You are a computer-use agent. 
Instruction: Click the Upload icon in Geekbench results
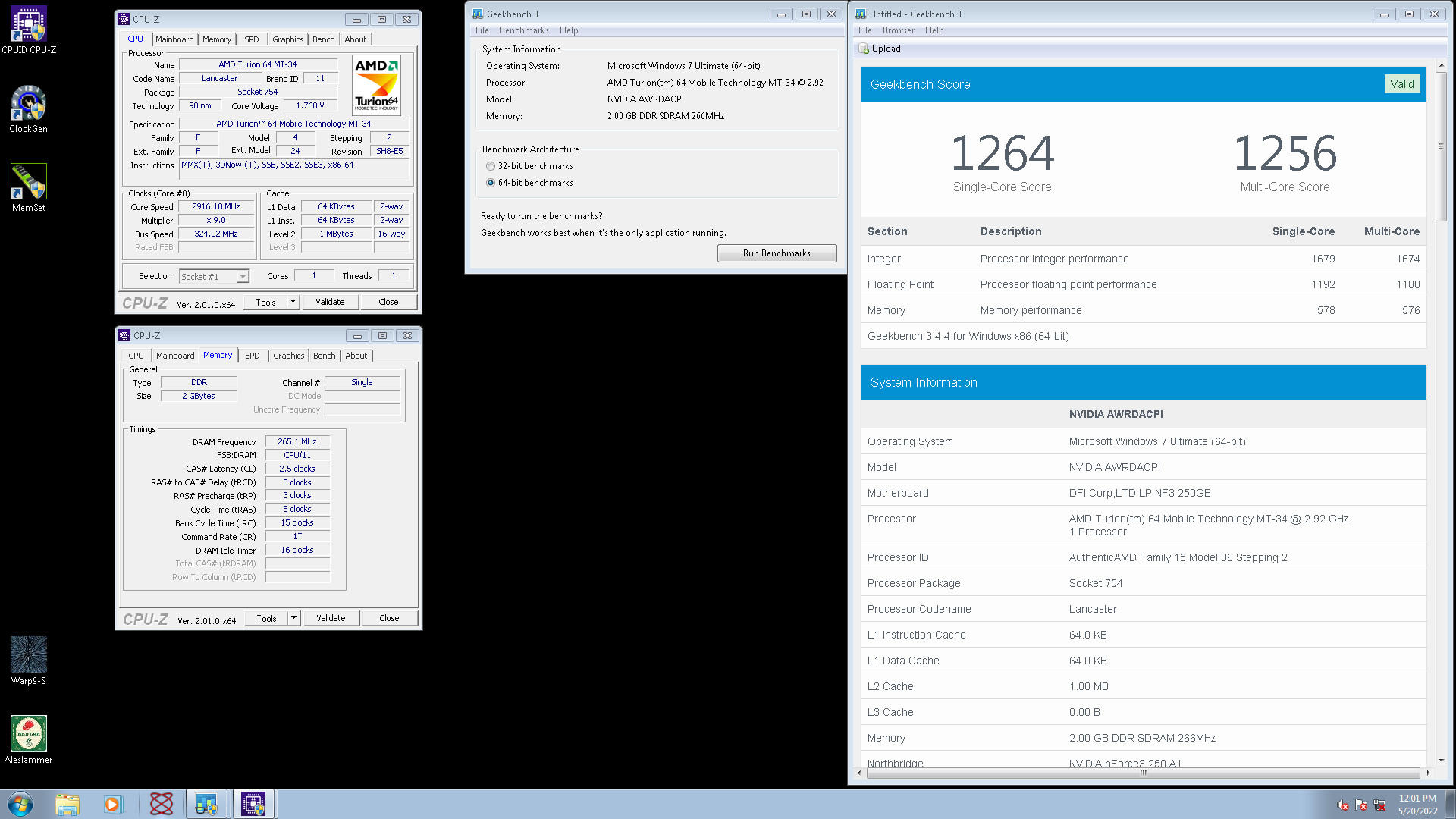point(864,49)
